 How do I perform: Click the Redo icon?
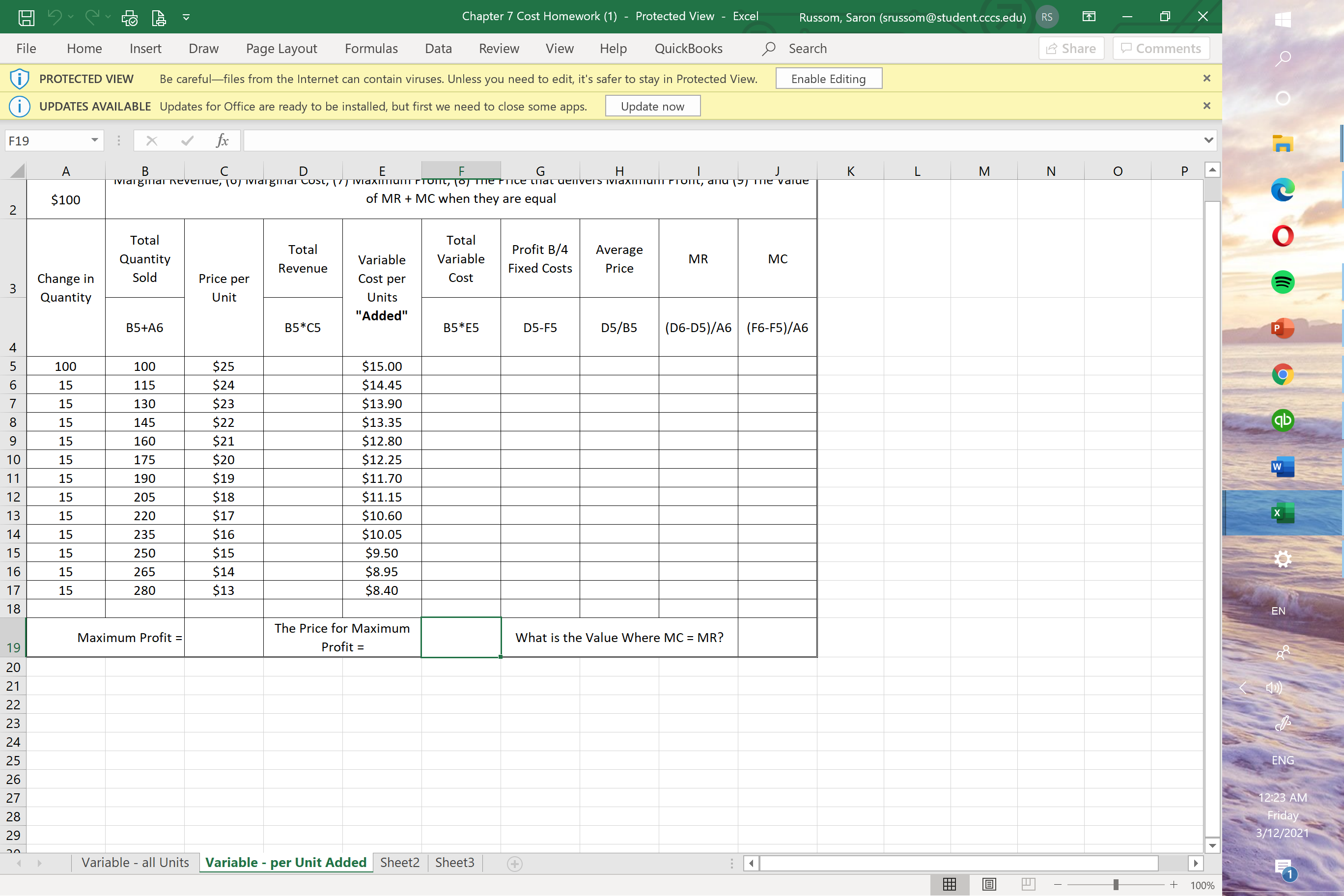pos(92,17)
